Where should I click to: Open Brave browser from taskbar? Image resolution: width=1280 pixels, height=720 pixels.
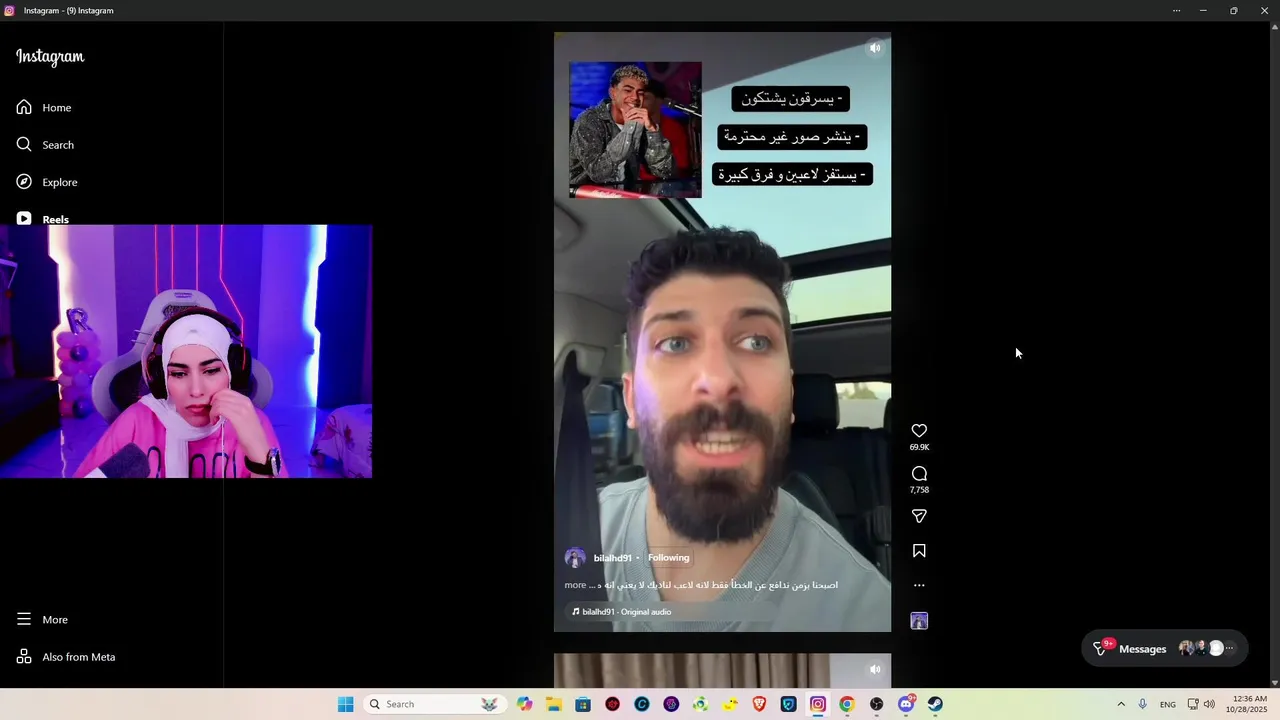click(x=759, y=704)
